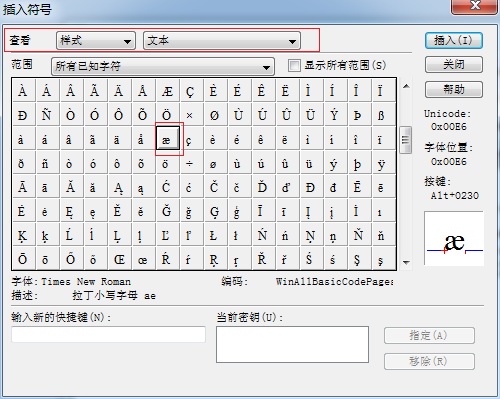Select the Ø capital slashed O cell
Image resolution: width=500 pixels, height=399 pixels.
click(x=216, y=115)
